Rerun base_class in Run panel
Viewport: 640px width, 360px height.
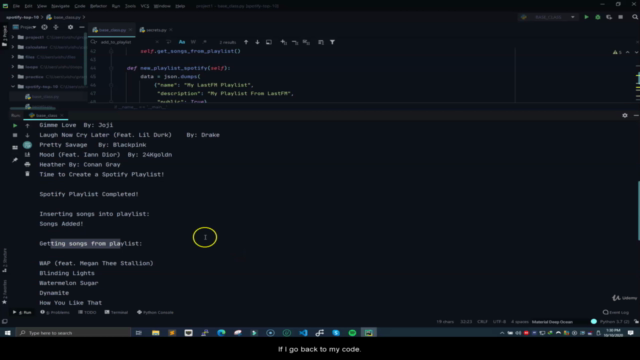[15, 125]
